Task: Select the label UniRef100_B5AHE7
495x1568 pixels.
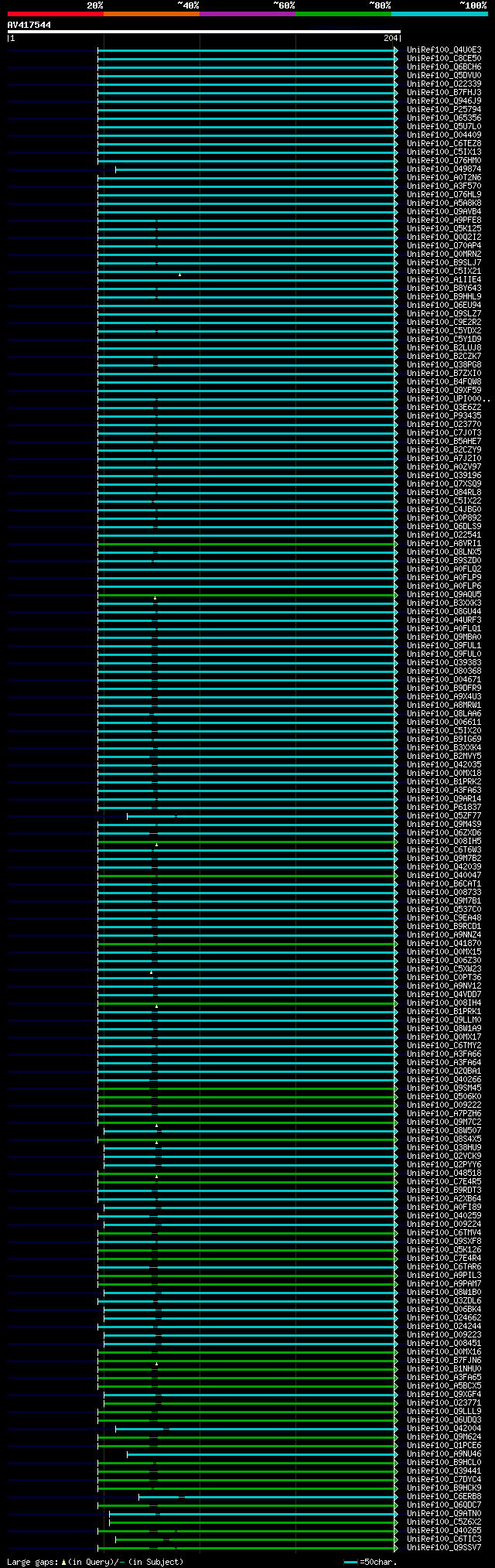Action: pos(444,442)
